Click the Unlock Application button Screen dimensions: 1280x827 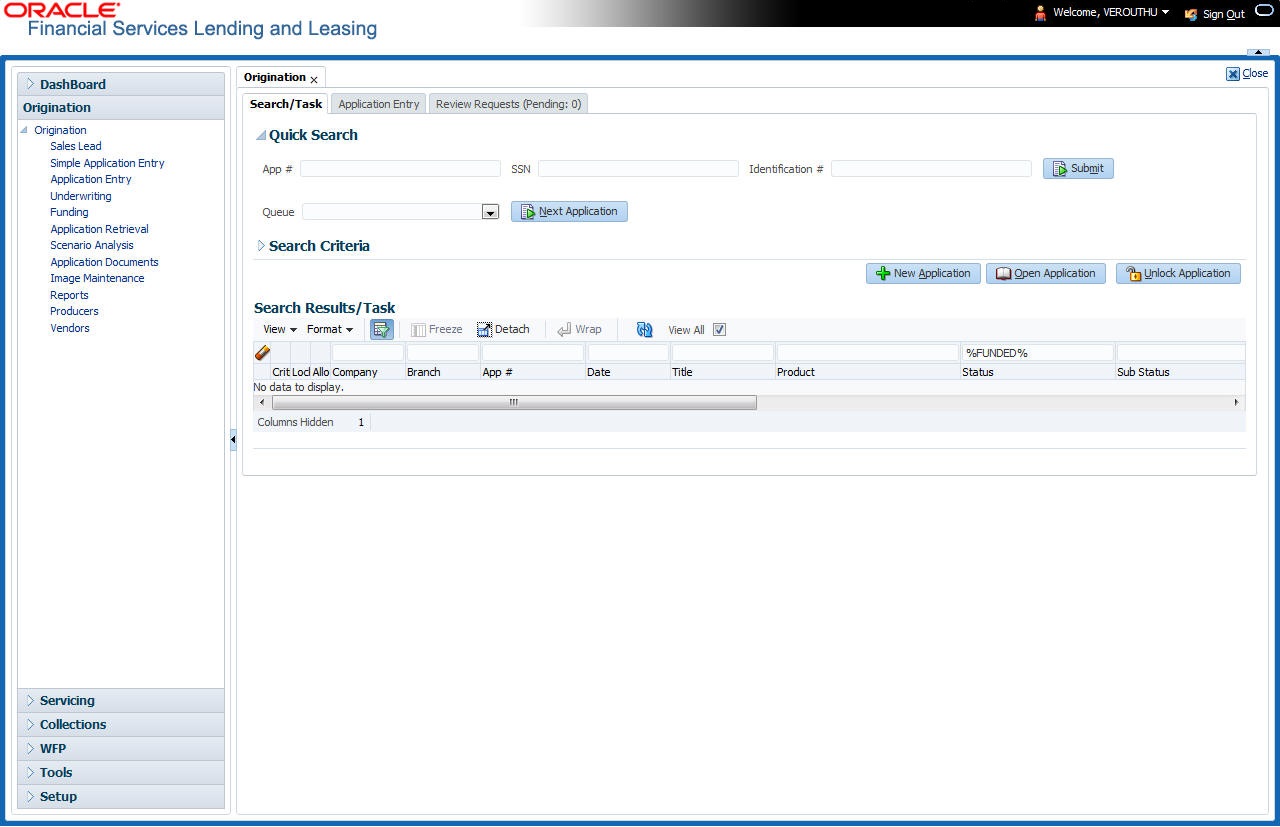(1178, 273)
